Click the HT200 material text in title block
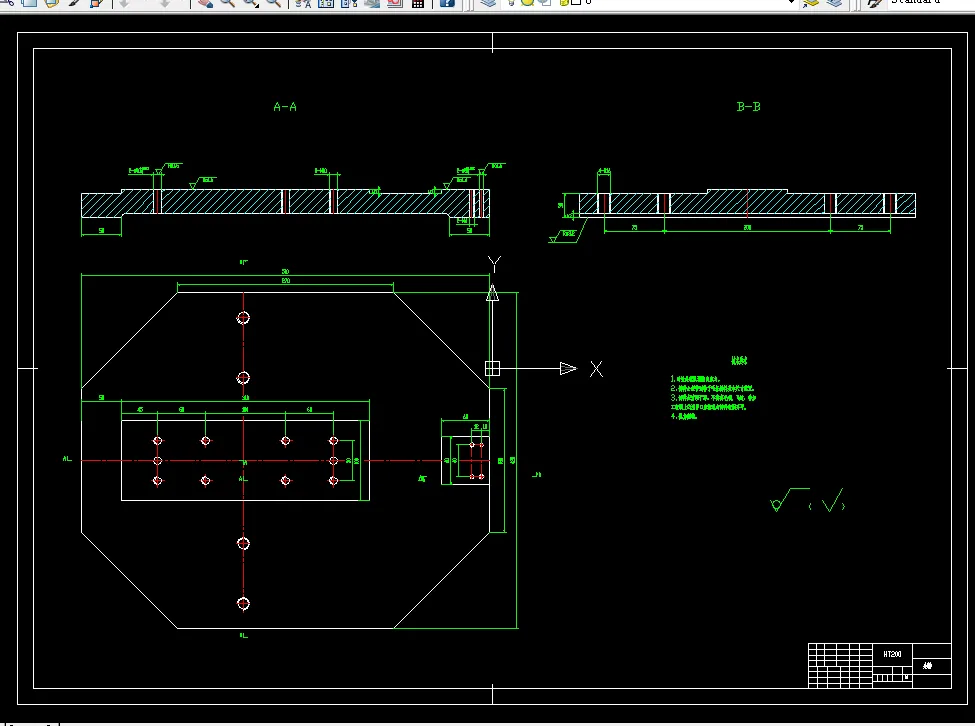Screen dimensions: 975x726 click(x=892, y=654)
